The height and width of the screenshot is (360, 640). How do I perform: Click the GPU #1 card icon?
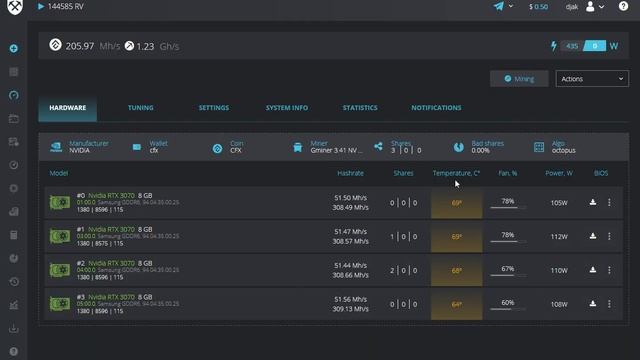pos(60,236)
